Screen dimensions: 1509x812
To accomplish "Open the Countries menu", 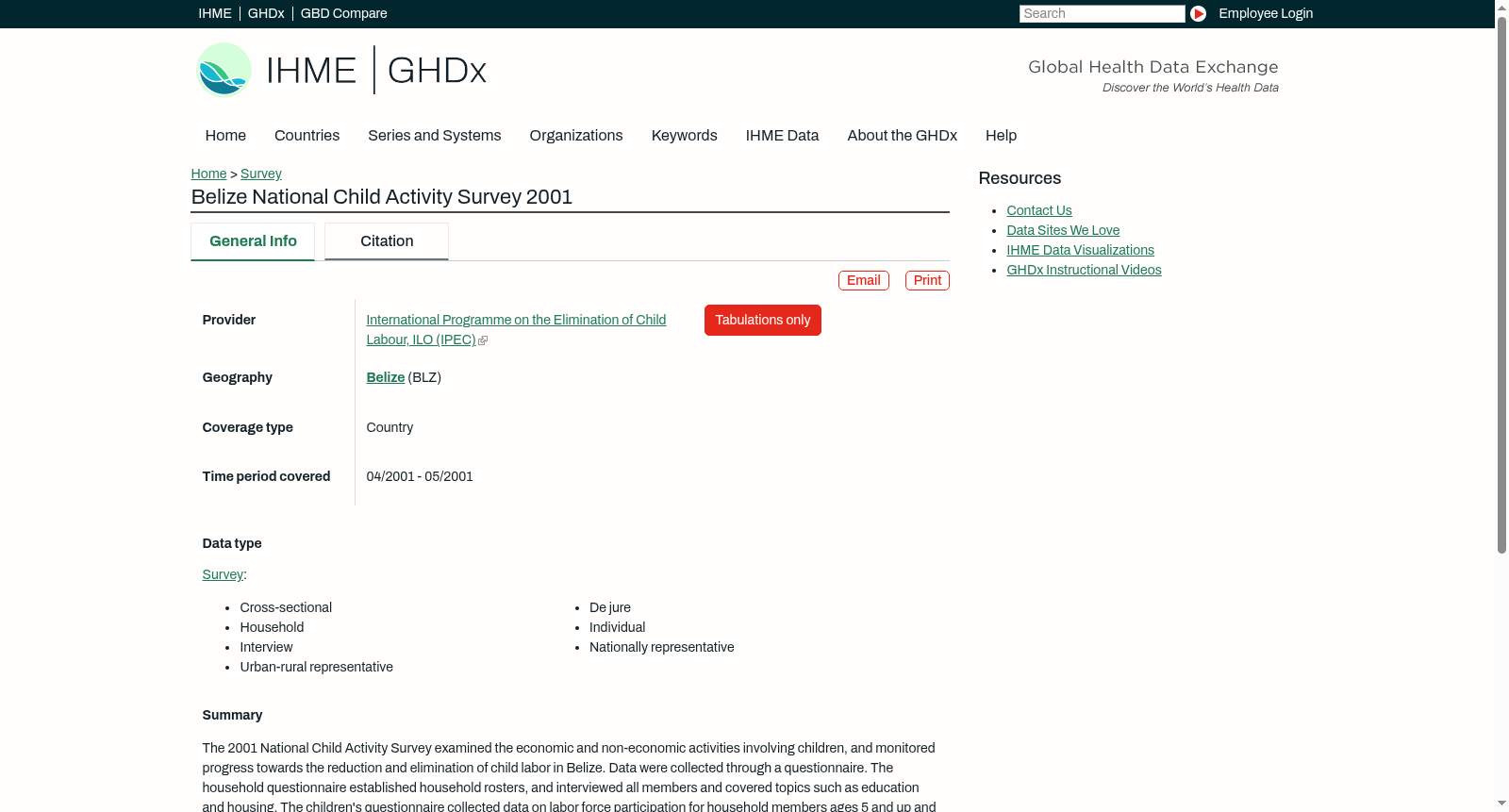I will point(307,136).
